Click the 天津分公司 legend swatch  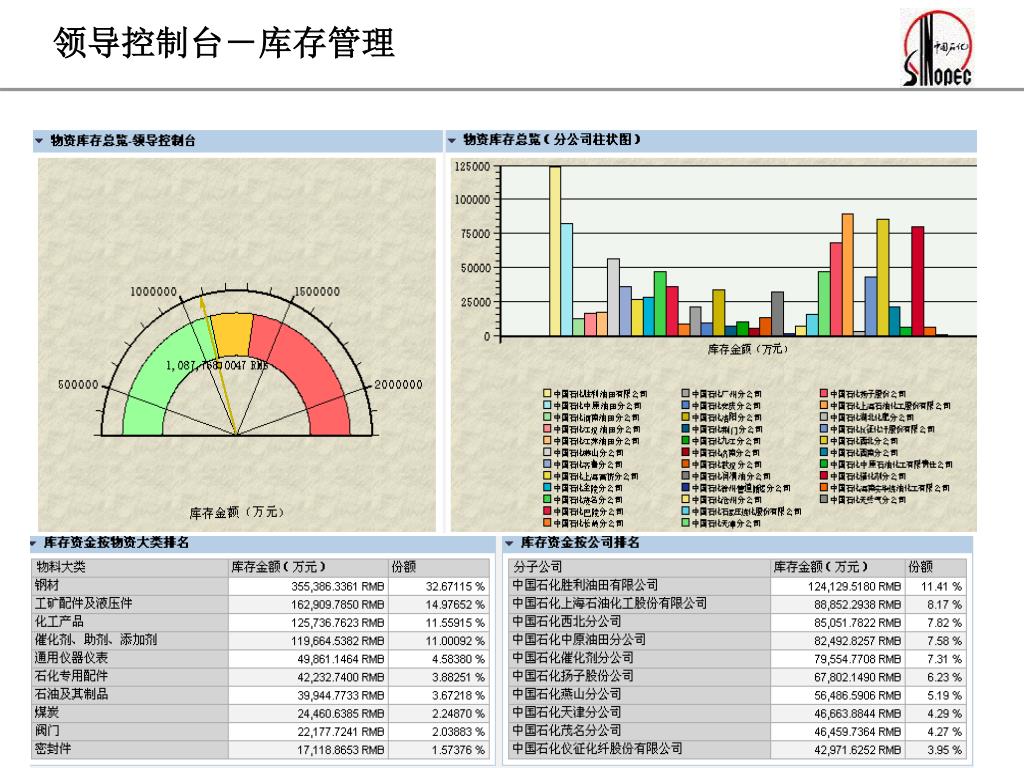pos(686,523)
